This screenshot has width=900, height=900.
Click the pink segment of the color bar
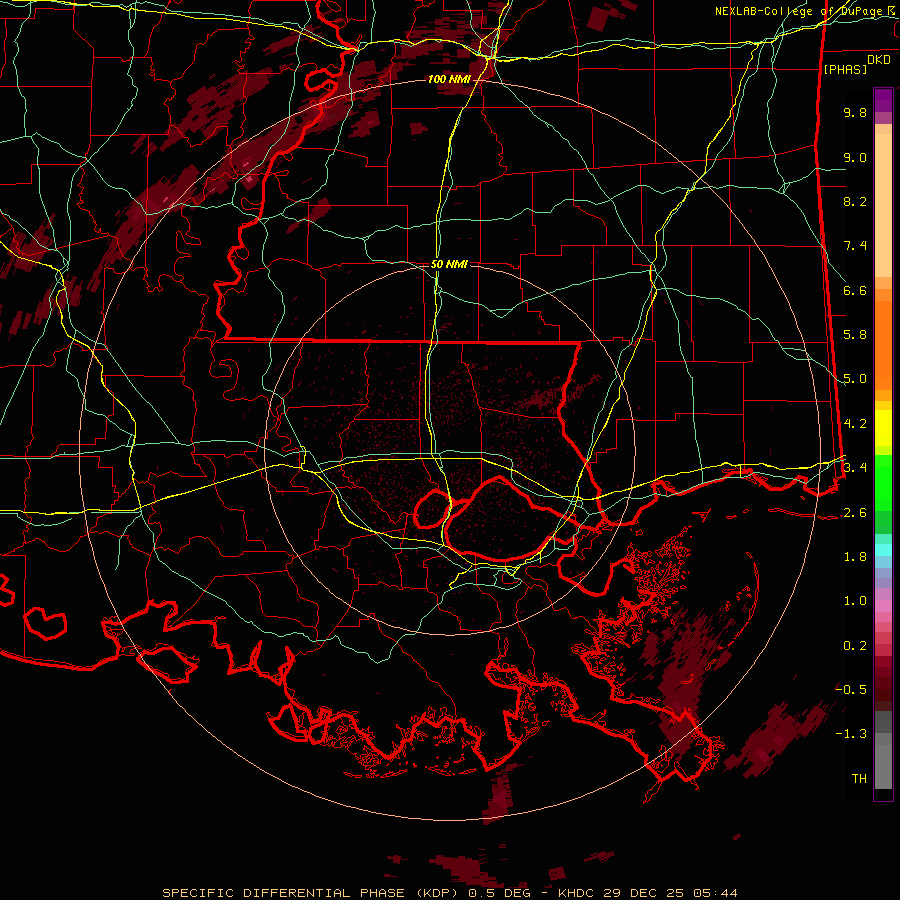click(883, 607)
